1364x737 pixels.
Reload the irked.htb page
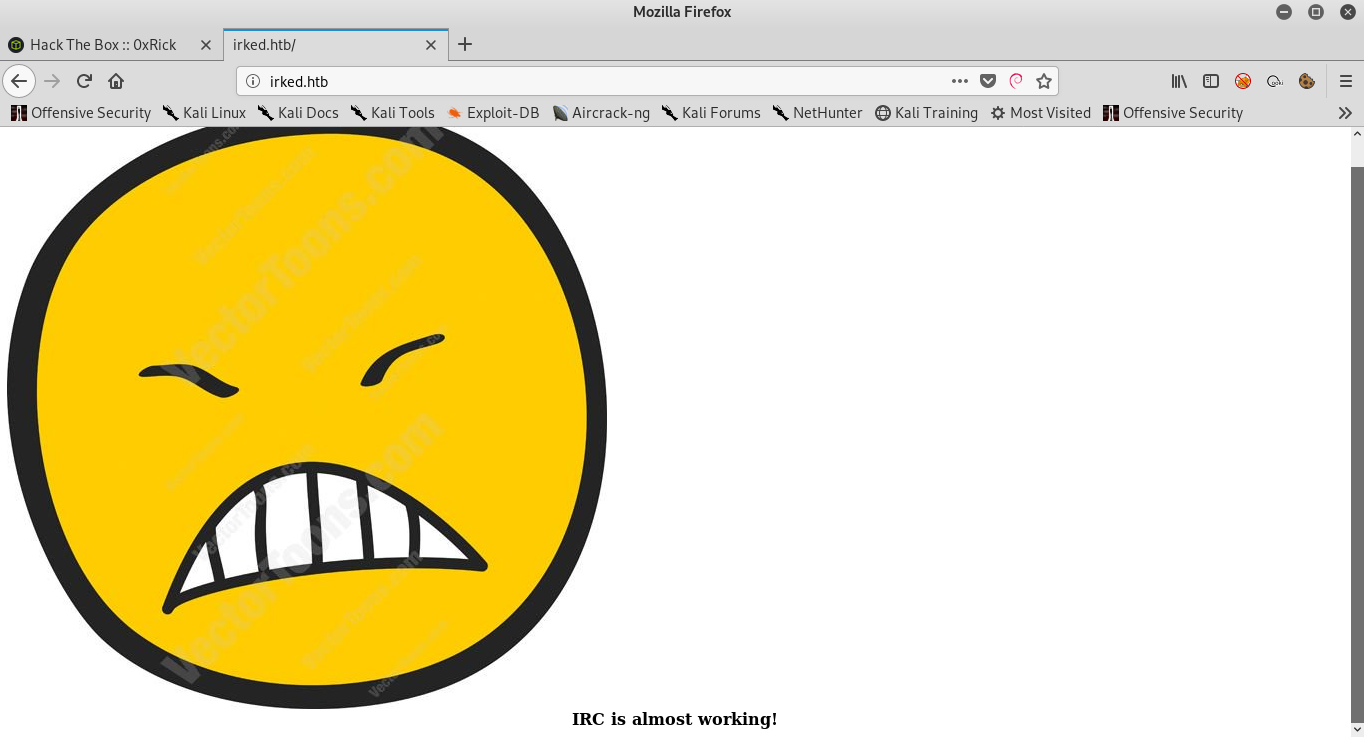point(84,81)
